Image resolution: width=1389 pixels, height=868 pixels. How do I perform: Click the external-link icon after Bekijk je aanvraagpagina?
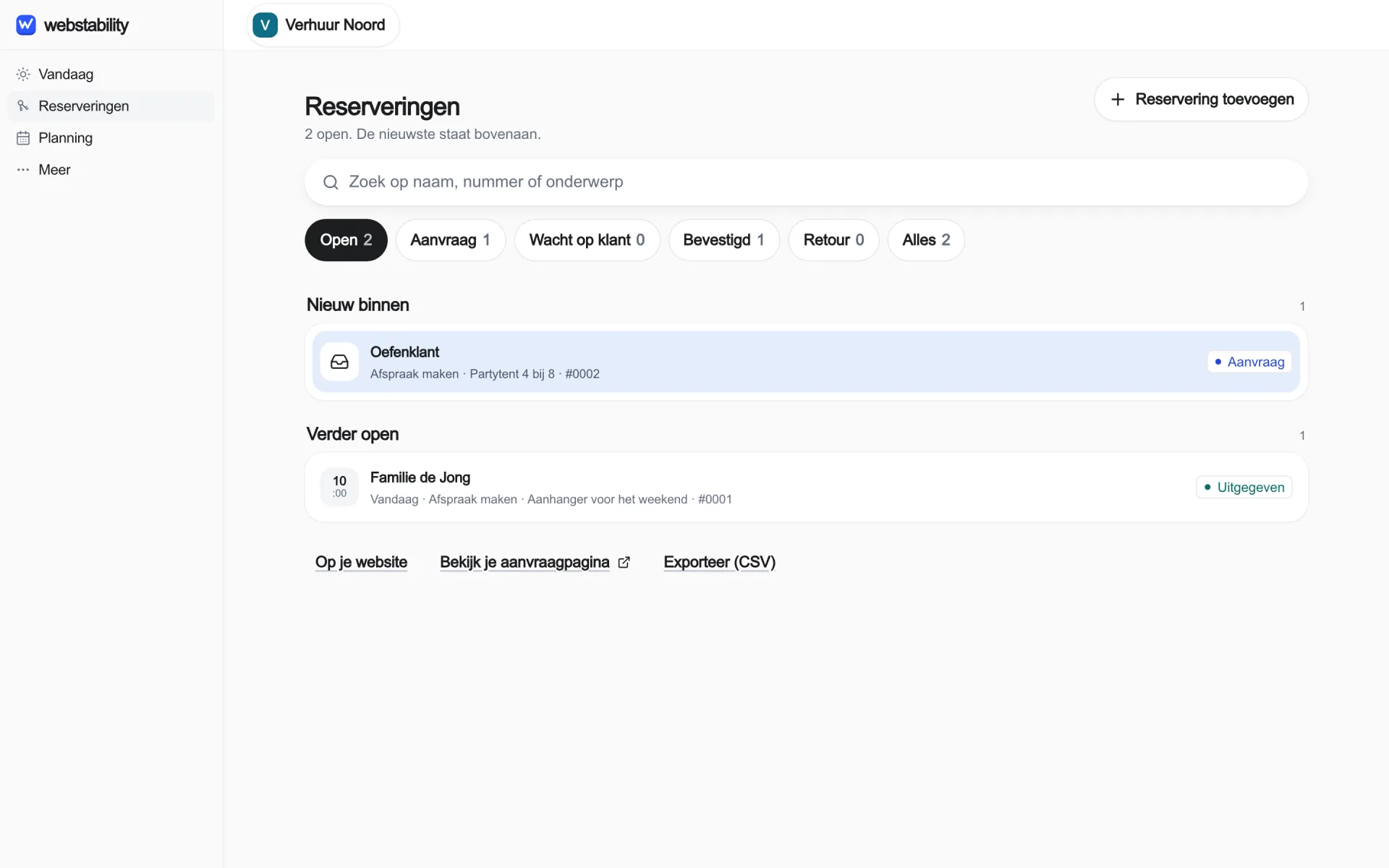pyautogui.click(x=624, y=563)
